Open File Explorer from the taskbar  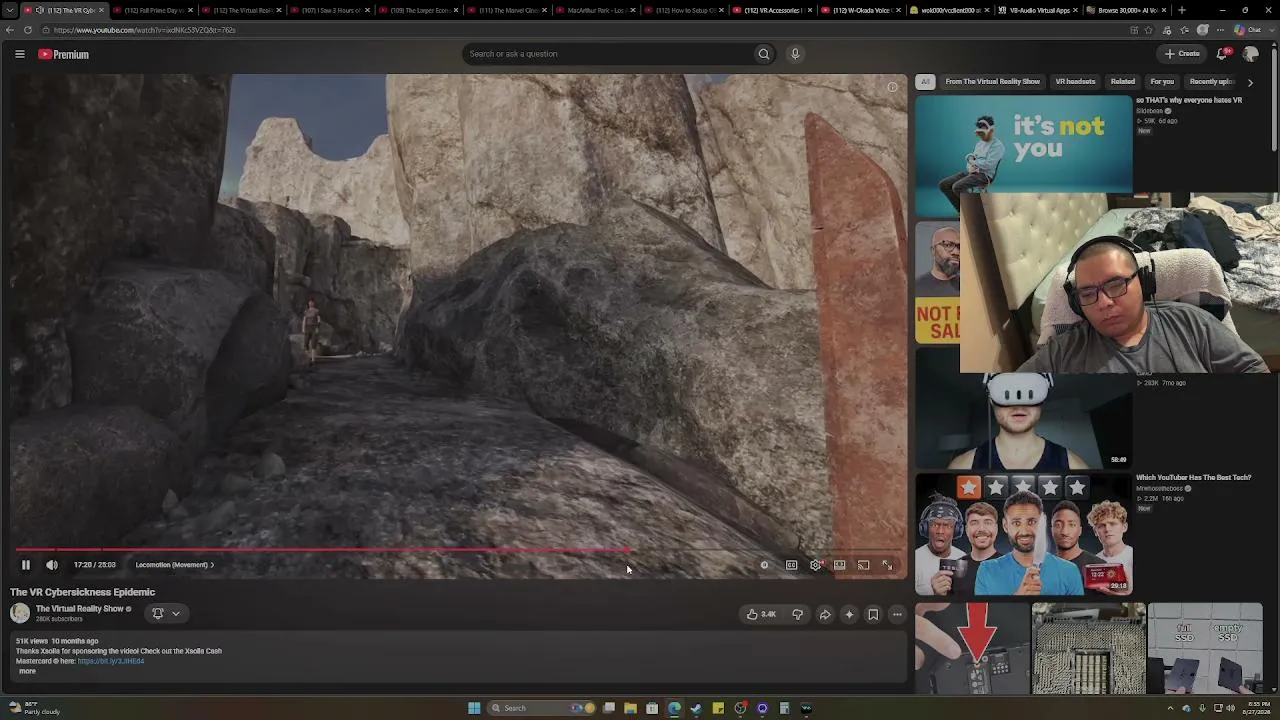click(630, 708)
